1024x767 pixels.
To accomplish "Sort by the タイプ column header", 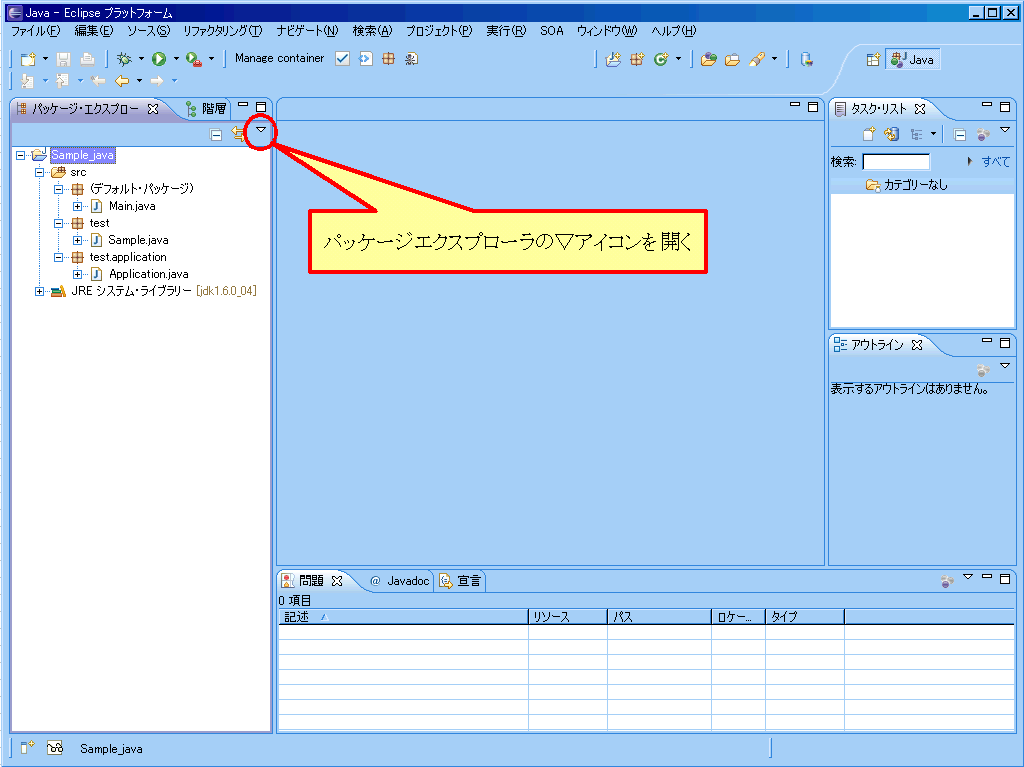I will coord(805,617).
